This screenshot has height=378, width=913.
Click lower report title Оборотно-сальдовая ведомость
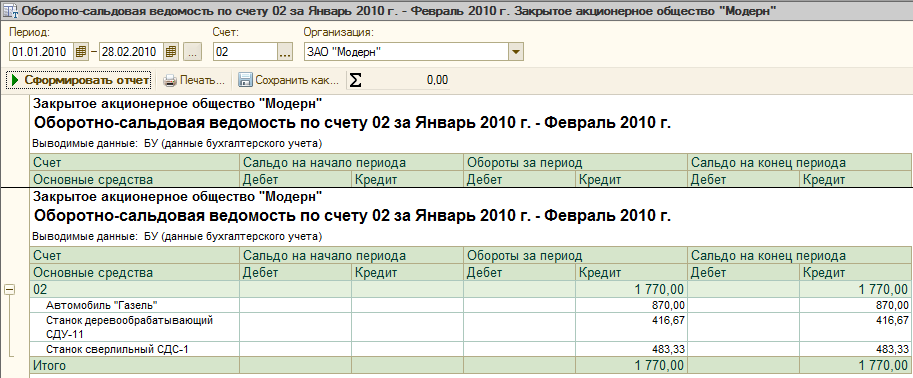coord(352,217)
